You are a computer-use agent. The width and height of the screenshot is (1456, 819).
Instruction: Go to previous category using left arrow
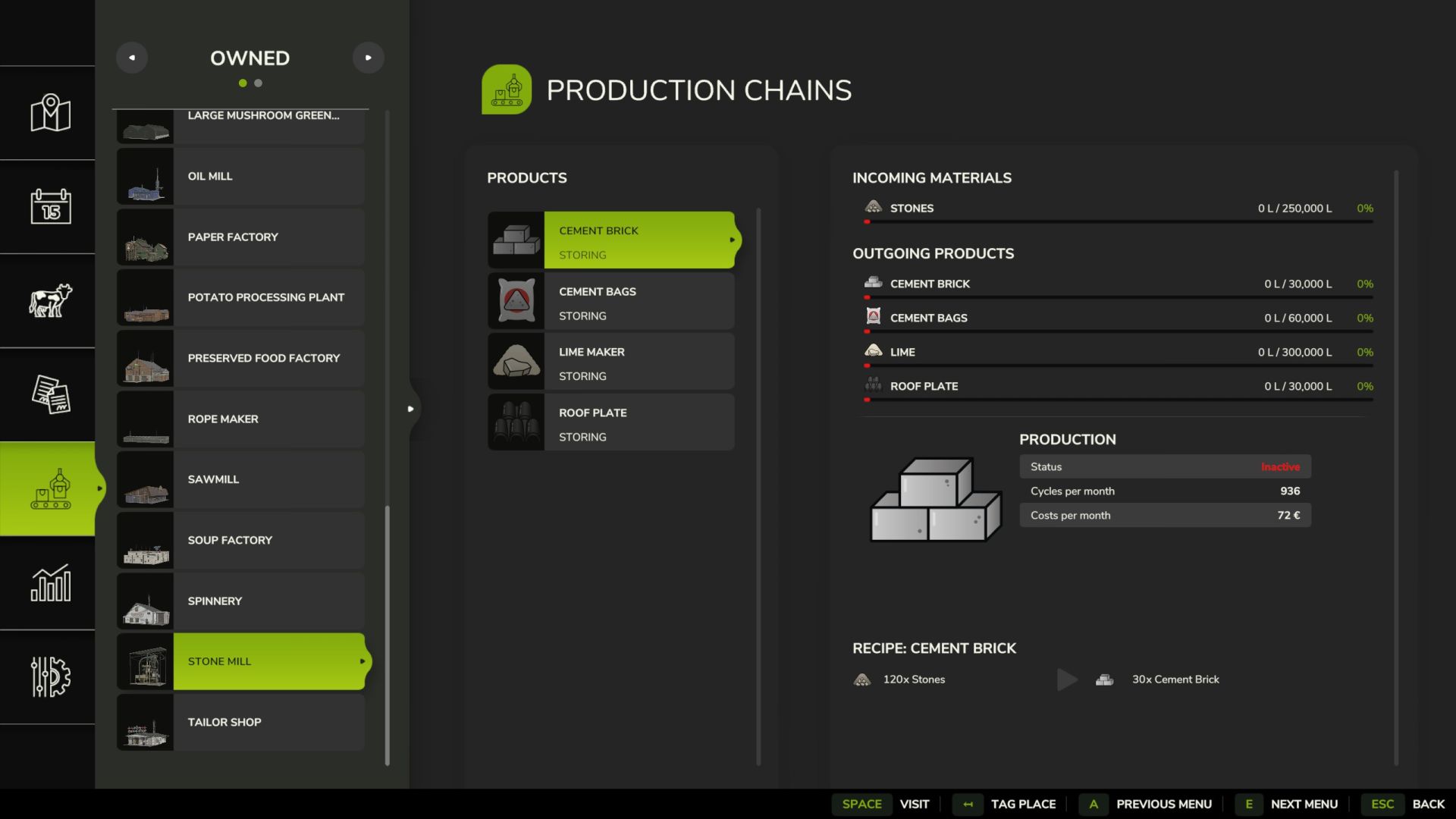coord(132,58)
